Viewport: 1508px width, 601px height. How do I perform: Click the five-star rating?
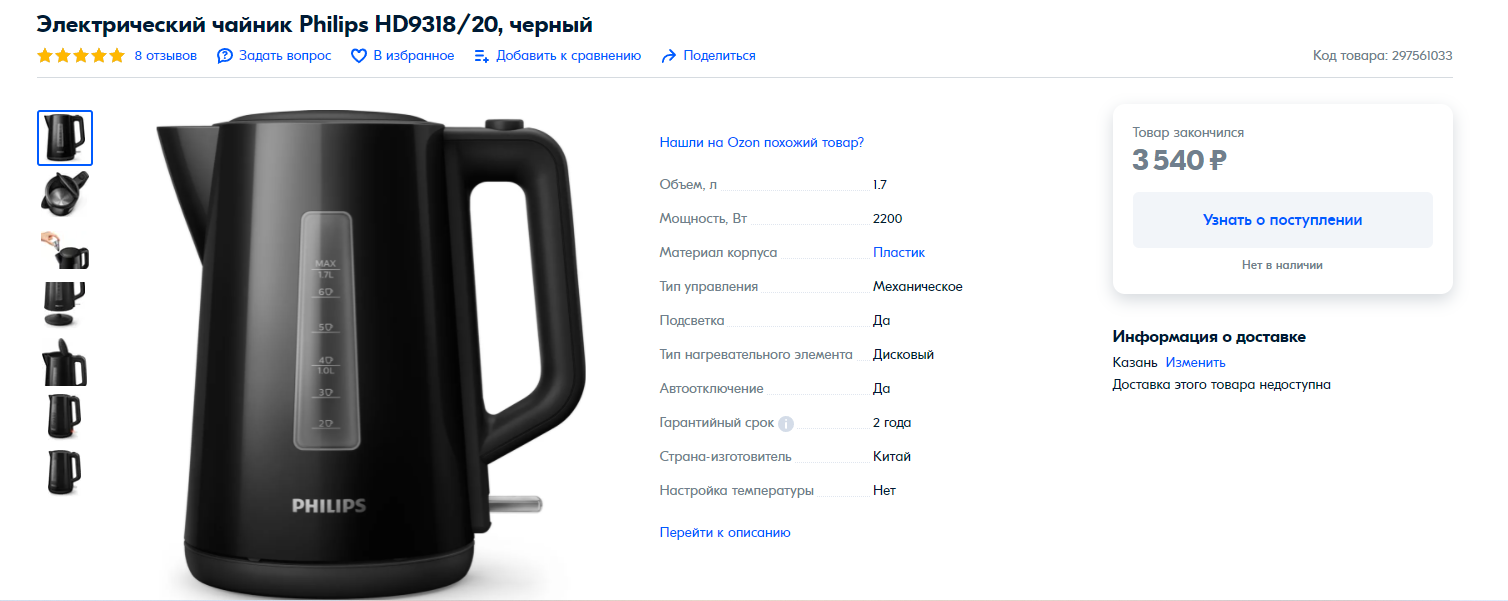tap(81, 56)
